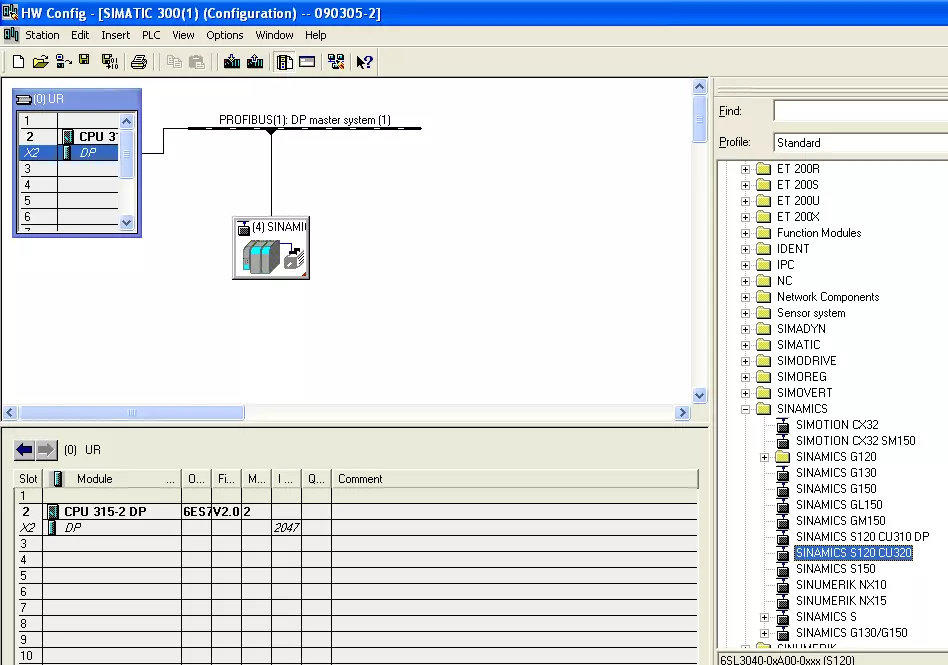Click the Upload from Module icon

(x=255, y=62)
